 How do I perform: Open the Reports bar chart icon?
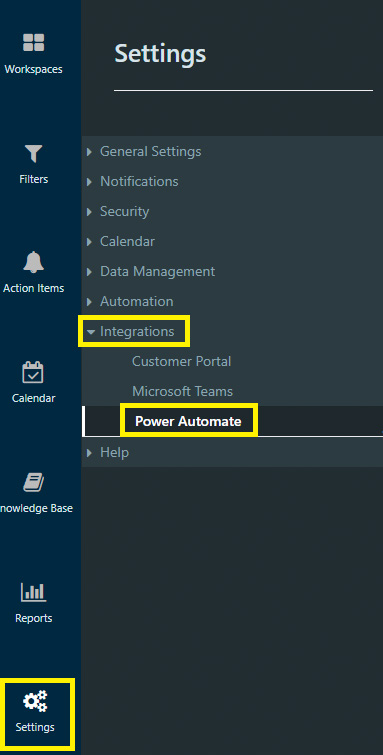(x=33, y=592)
